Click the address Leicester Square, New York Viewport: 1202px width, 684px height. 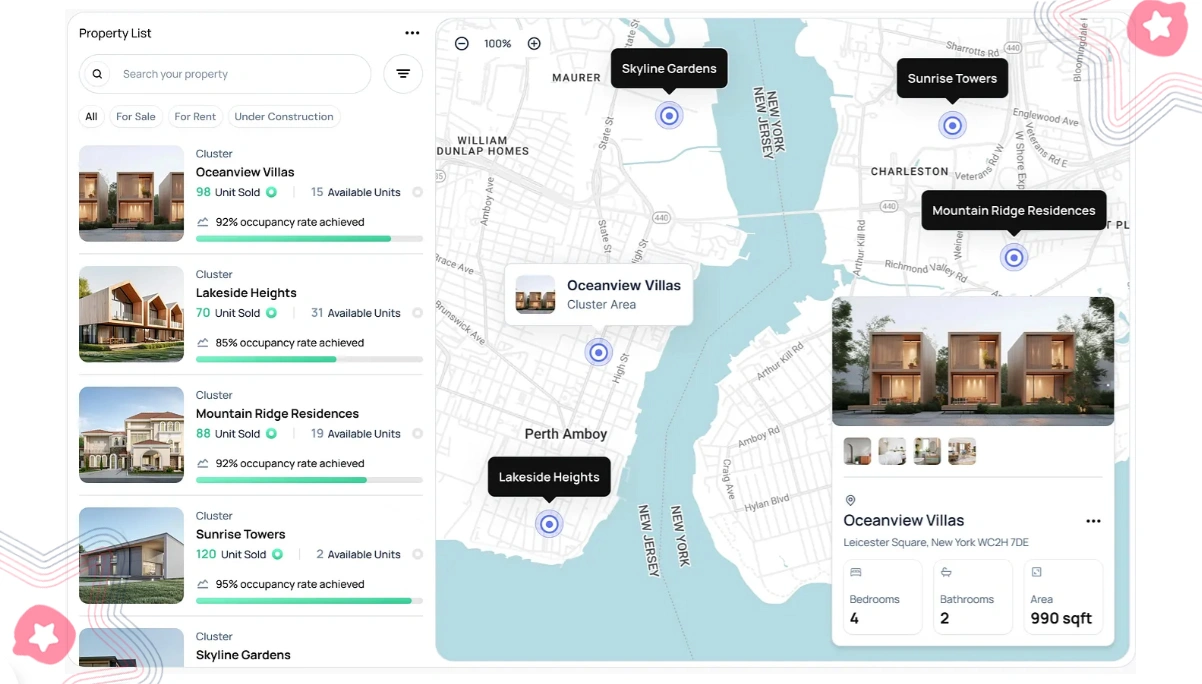pyautogui.click(x=936, y=543)
